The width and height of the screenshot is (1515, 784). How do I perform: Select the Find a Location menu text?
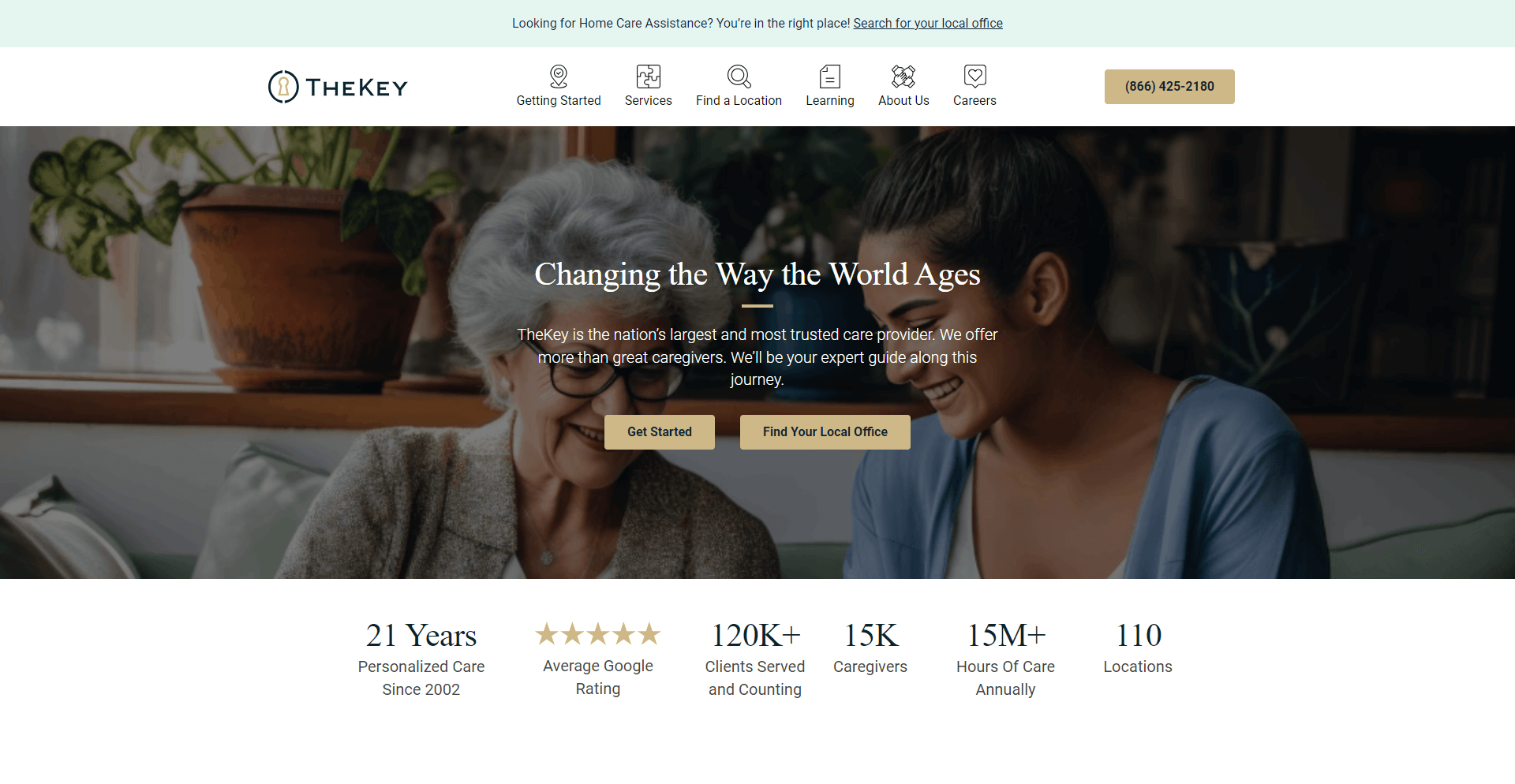[739, 101]
